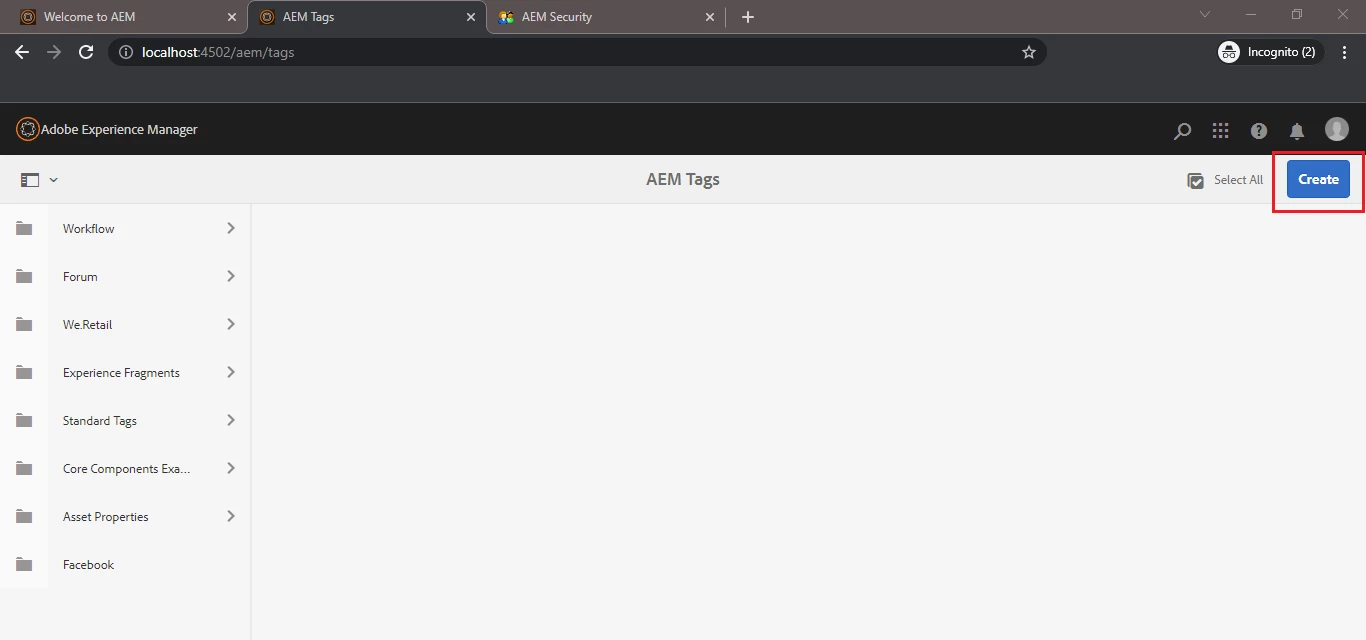Reload the page in Chrome

(x=86, y=52)
